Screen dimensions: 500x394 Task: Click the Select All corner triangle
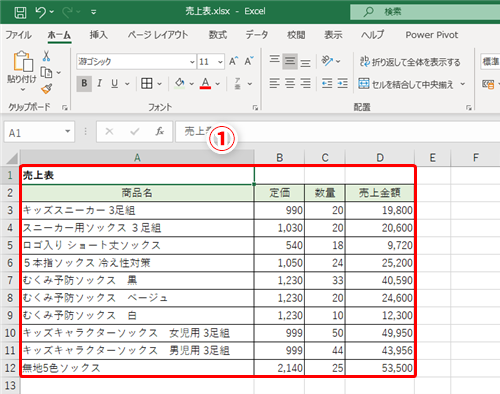(x=12, y=157)
